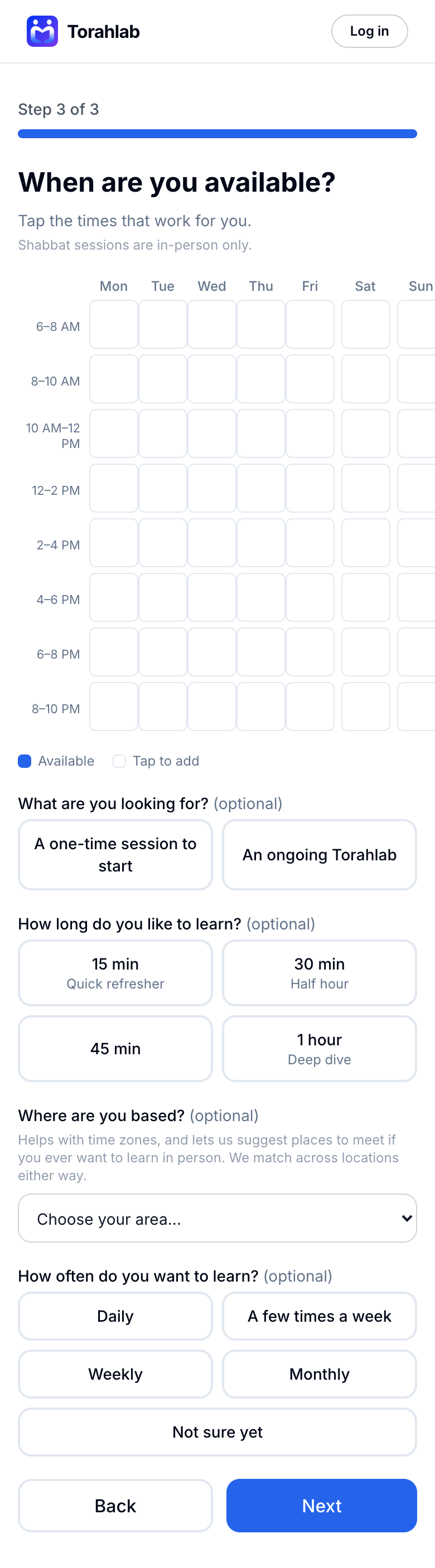The image size is (435, 1568).
Task: Select Not sure yet frequency option
Action: 217,1431
